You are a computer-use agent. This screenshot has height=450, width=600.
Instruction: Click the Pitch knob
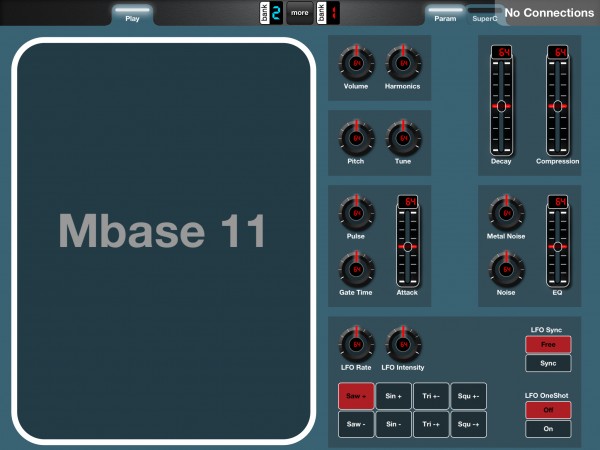point(356,138)
